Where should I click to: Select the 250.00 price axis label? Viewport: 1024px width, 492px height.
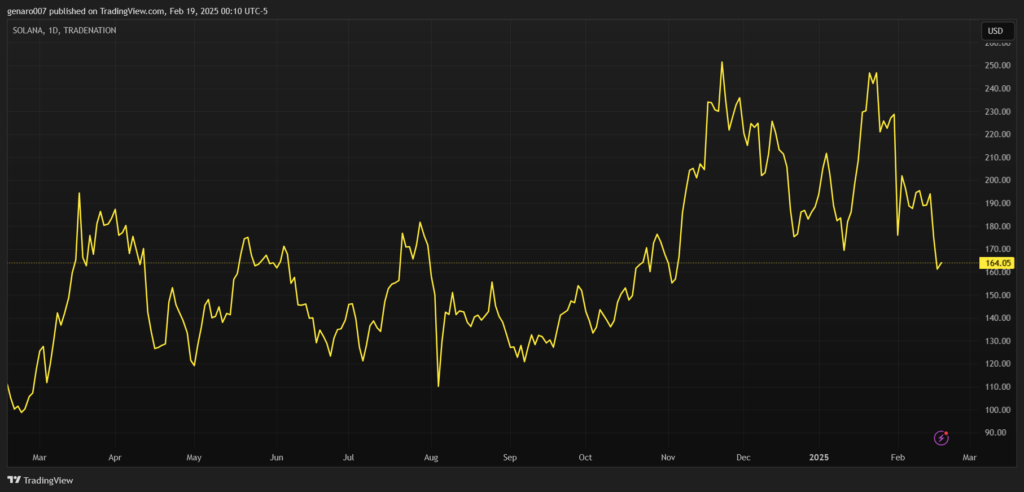tap(997, 66)
